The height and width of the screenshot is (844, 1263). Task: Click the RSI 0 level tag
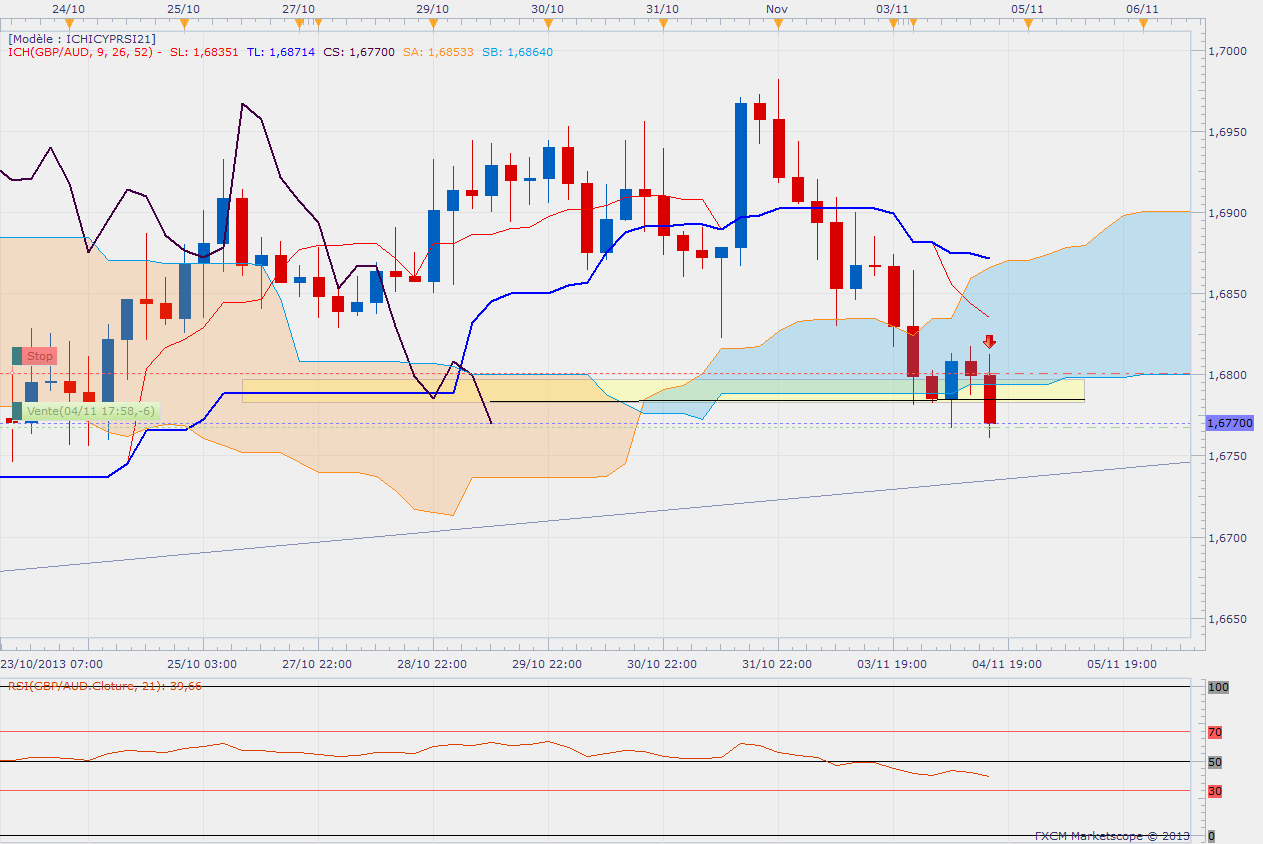(x=1212, y=836)
